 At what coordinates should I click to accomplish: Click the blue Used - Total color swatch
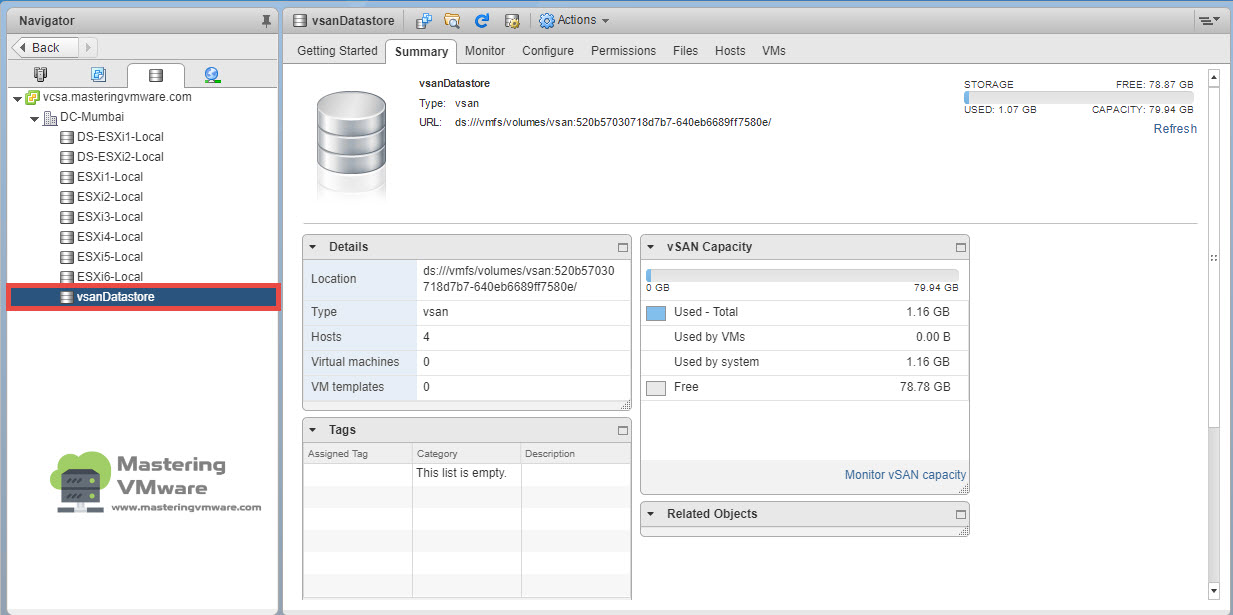coord(656,313)
